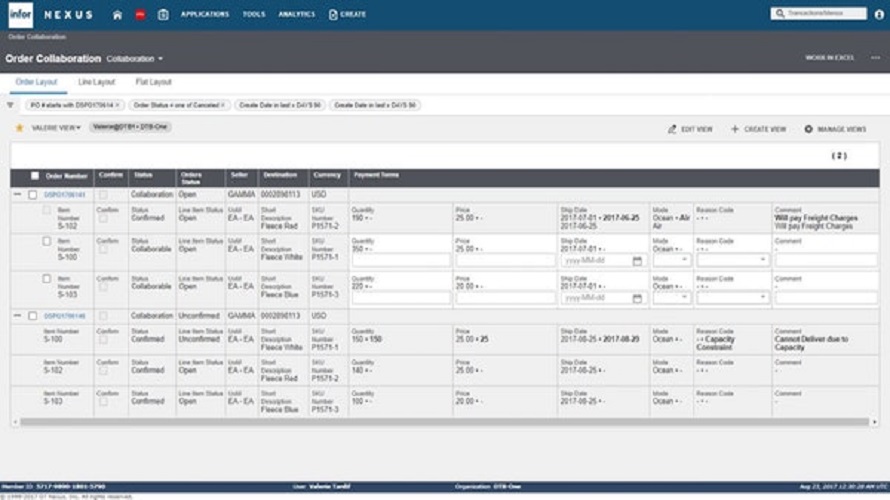890x500 pixels.
Task: Click the clipboard icon in top navbar
Action: tap(163, 15)
